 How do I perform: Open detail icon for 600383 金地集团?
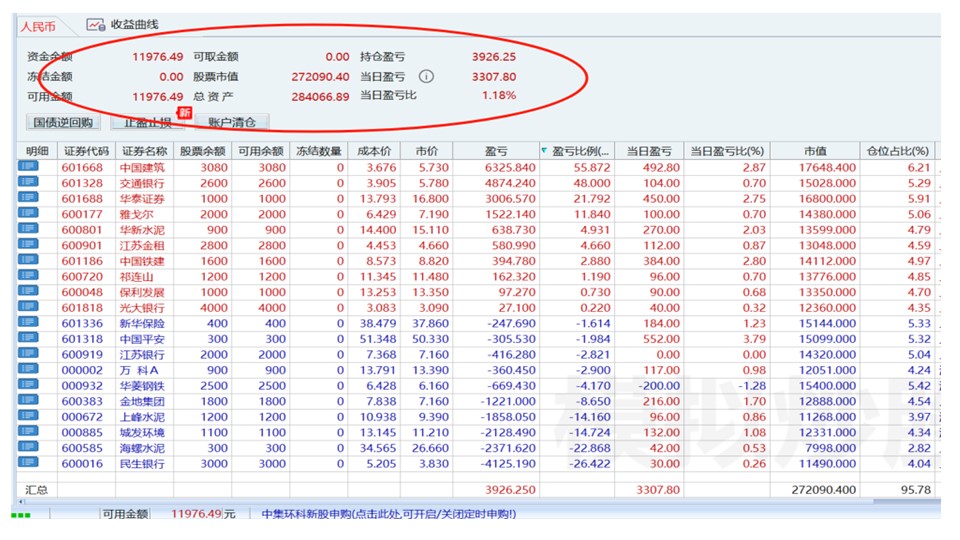[29, 400]
